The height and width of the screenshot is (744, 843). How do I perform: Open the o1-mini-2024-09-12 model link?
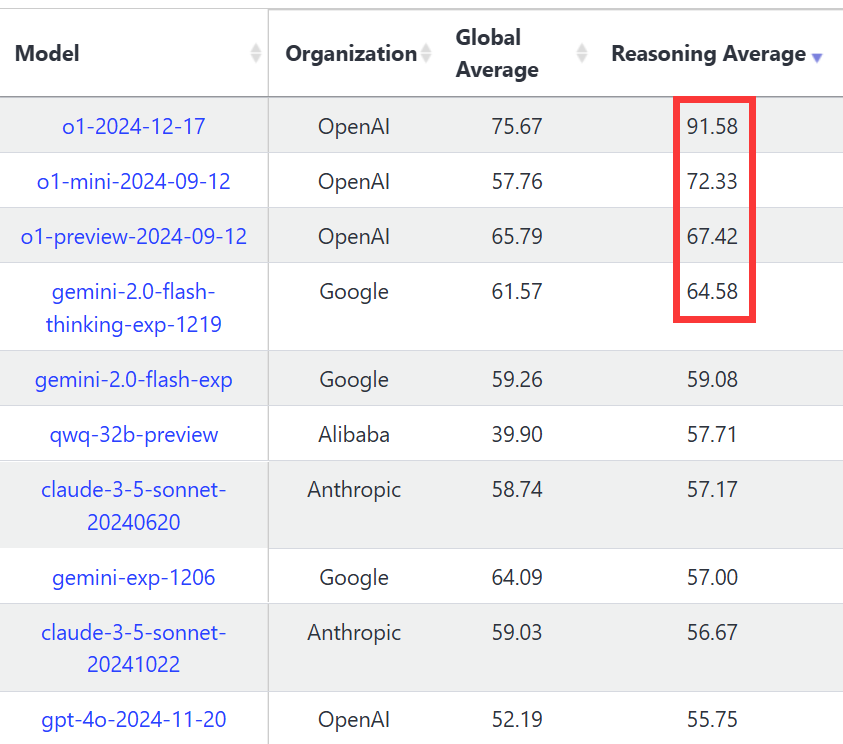pyautogui.click(x=134, y=181)
